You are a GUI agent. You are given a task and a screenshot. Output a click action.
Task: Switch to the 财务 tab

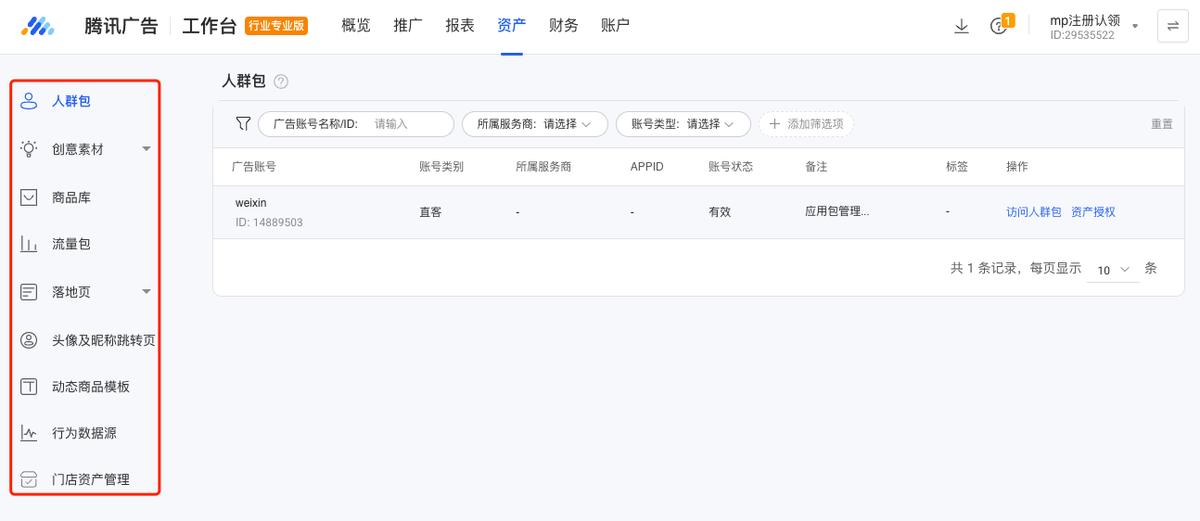[x=564, y=26]
